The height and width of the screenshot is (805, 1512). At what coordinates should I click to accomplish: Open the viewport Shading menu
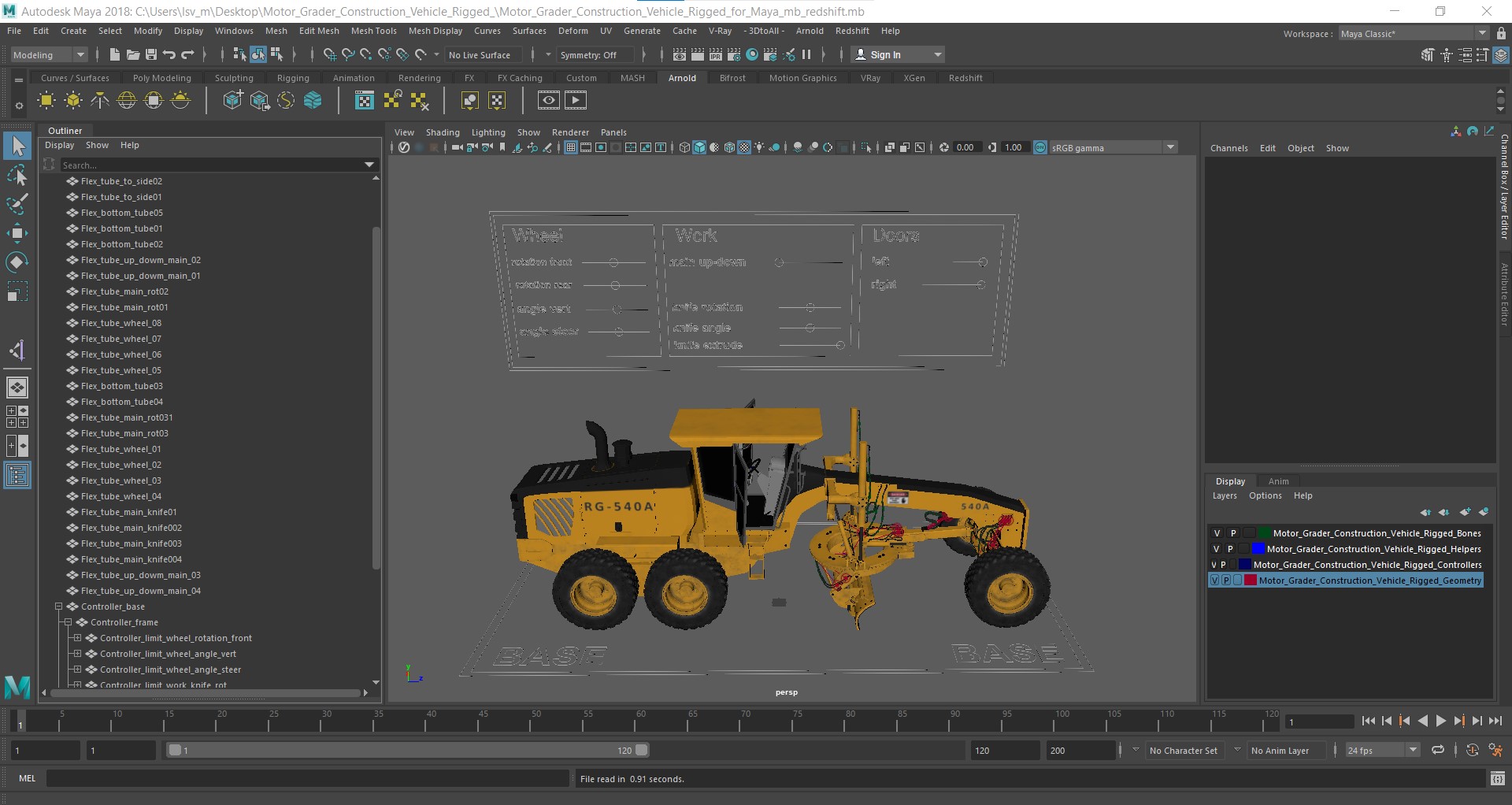click(x=443, y=132)
